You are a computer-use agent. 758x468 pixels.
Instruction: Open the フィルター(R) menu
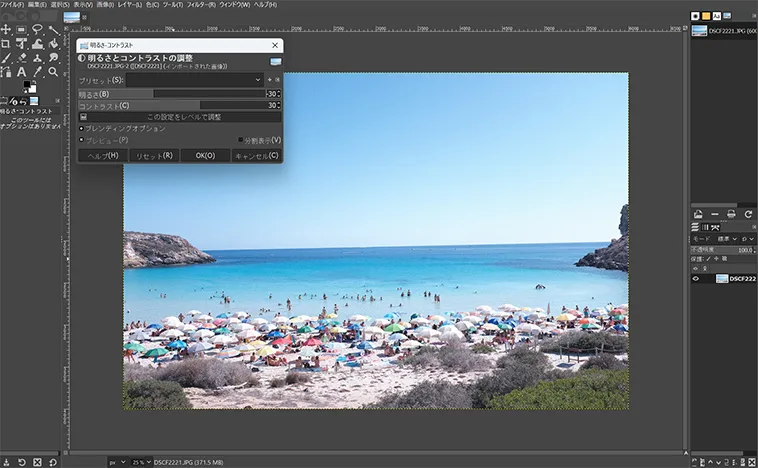[202, 5]
